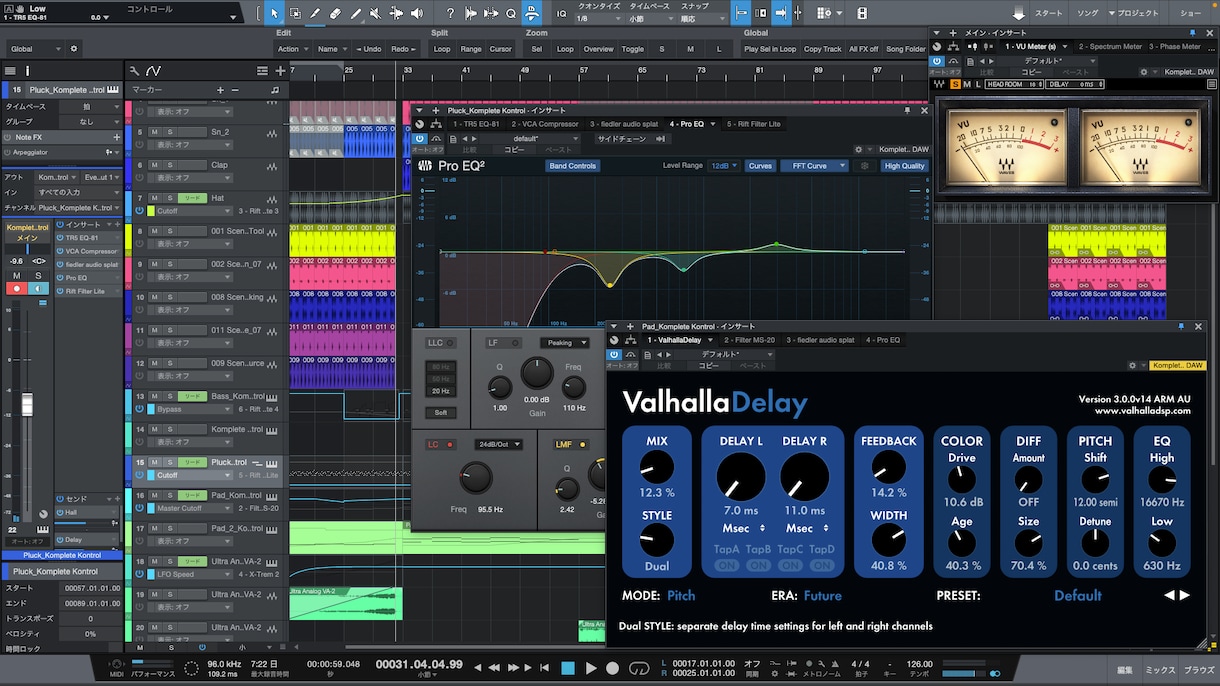Adjust the FEEDBACK knob in ValhallaDelay
Screen dimensions: 1220x686
(x=888, y=467)
